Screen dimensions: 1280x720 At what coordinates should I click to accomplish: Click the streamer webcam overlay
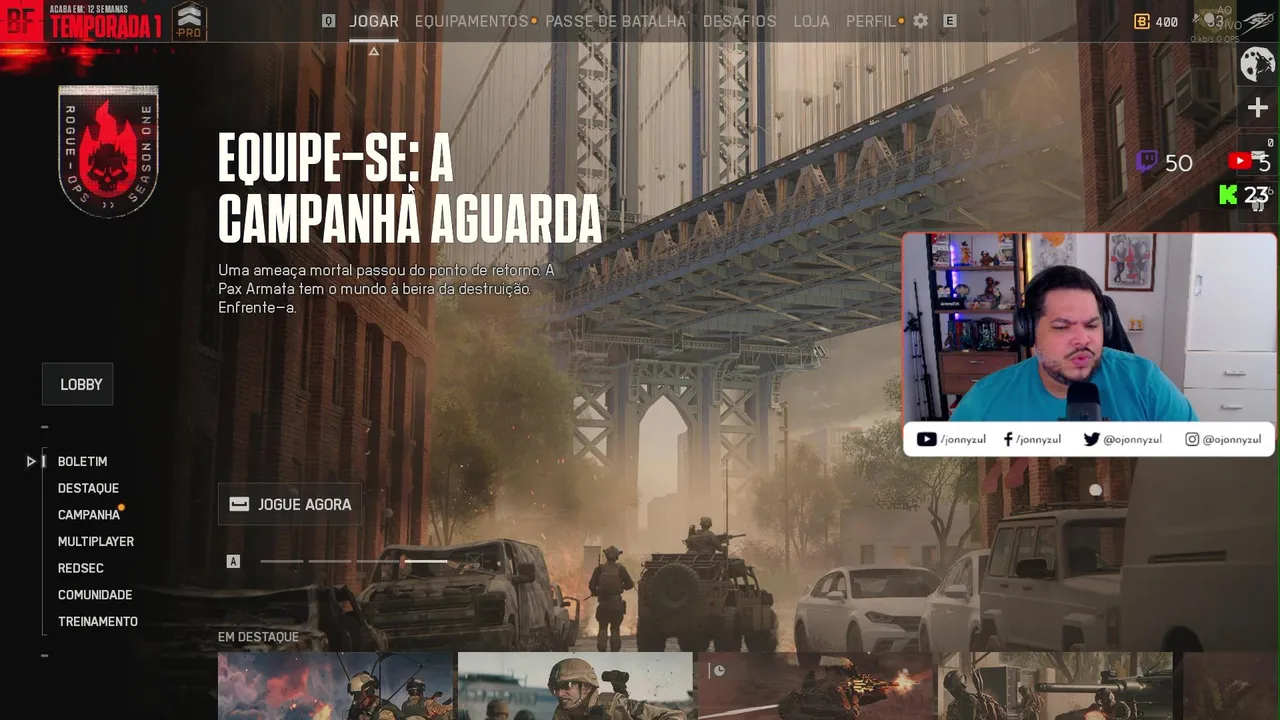coord(1090,328)
